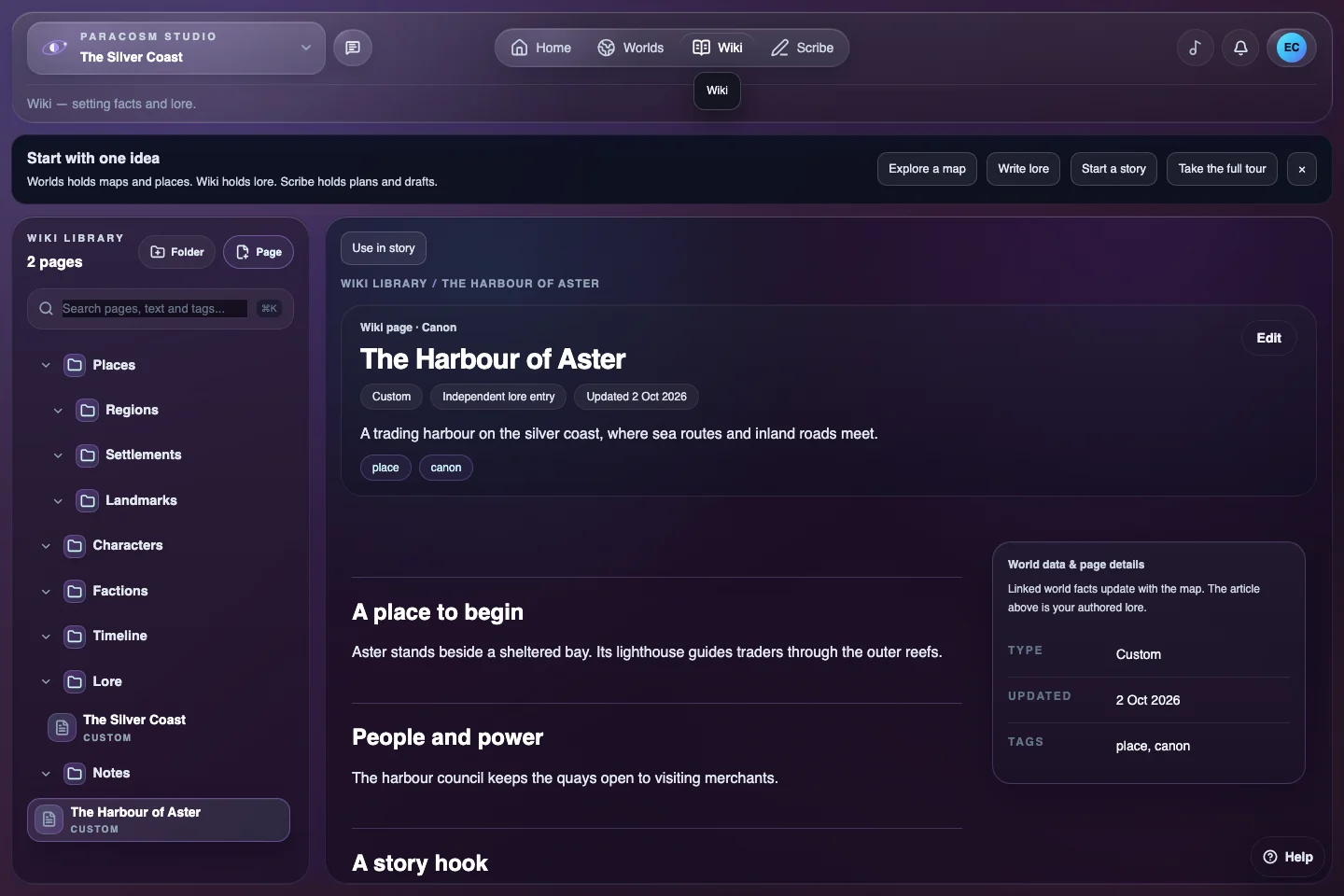This screenshot has width=1344, height=896.
Task: Click the Lore folder icon
Action: (75, 682)
